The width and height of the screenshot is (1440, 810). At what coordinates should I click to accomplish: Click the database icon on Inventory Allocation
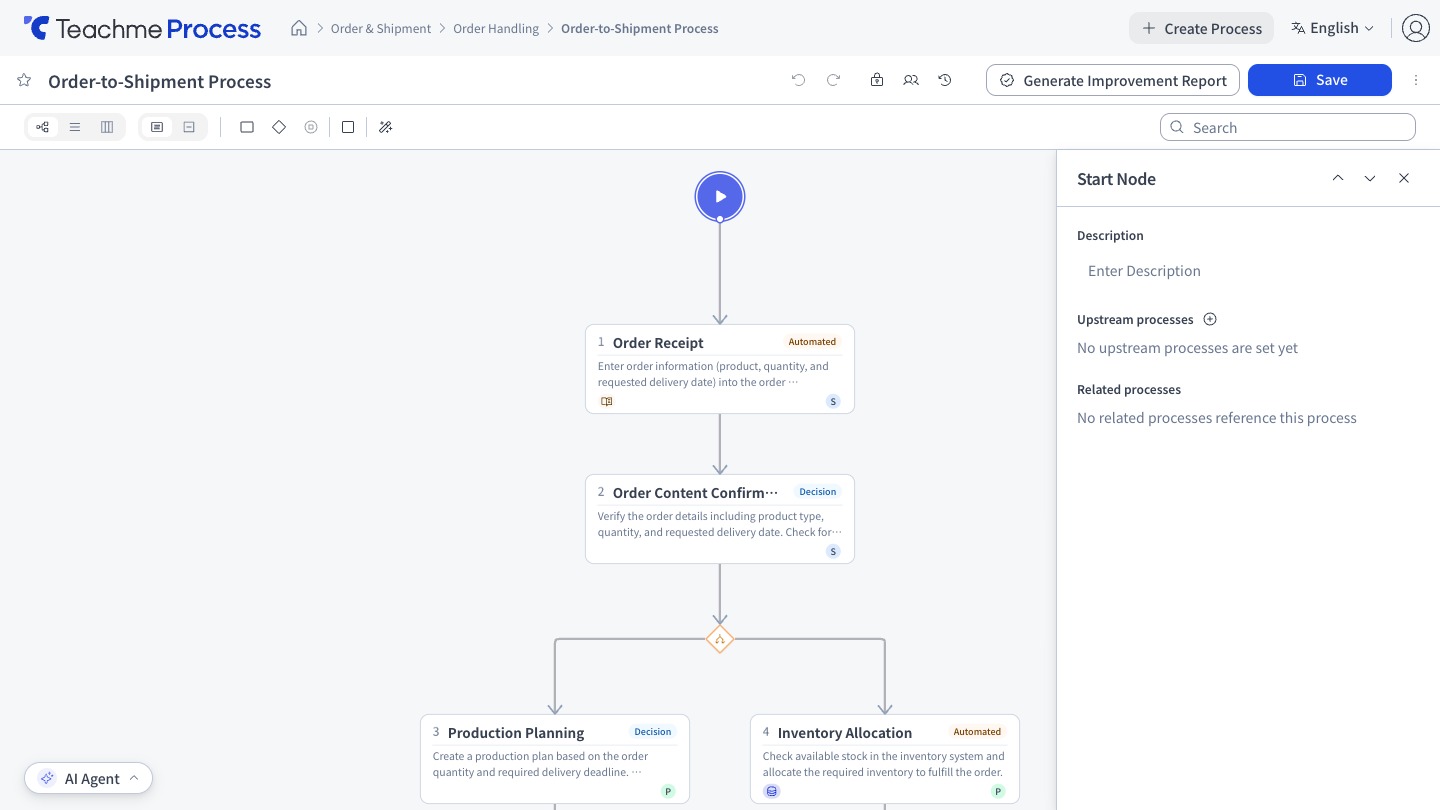(x=771, y=791)
